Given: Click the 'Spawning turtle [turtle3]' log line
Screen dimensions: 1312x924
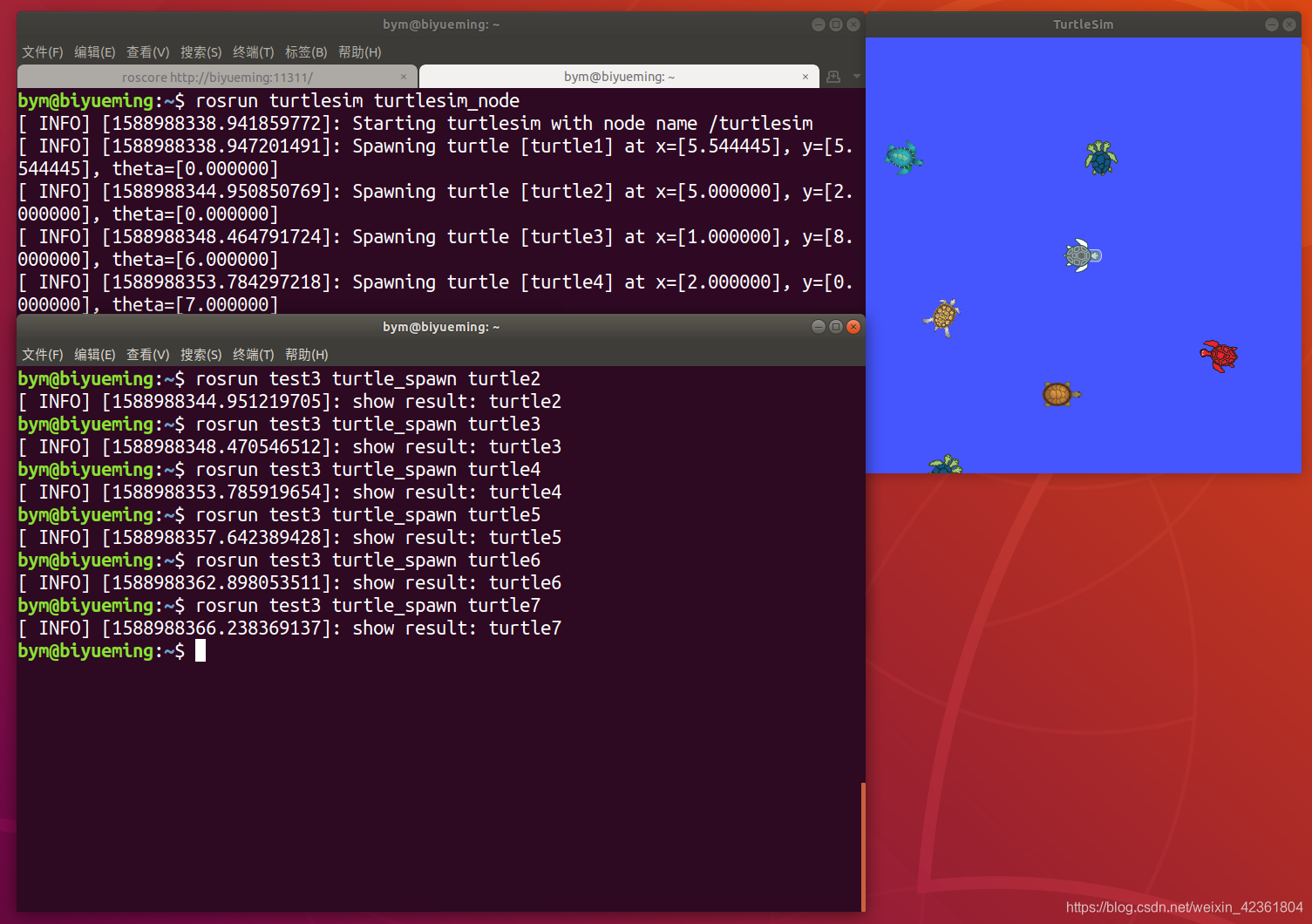Looking at the screenshot, I should pyautogui.click(x=435, y=248).
